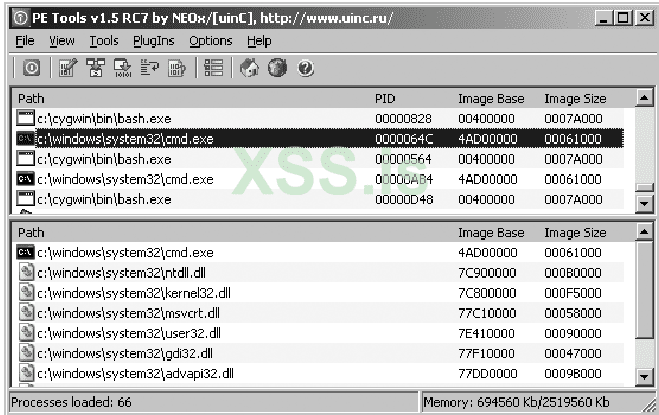Open the File menu
Viewport: 659px width, 415px height.
tap(25, 41)
